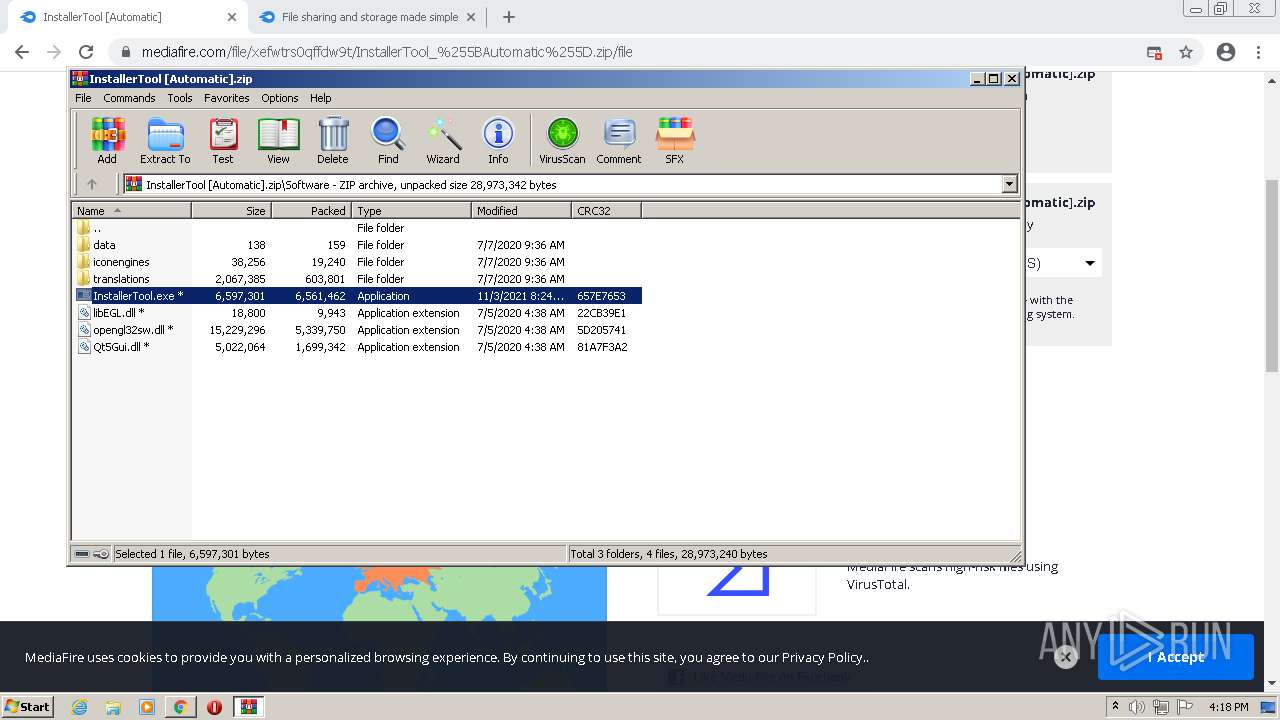
Task: Click the mediafire.com address bar
Action: point(387,52)
